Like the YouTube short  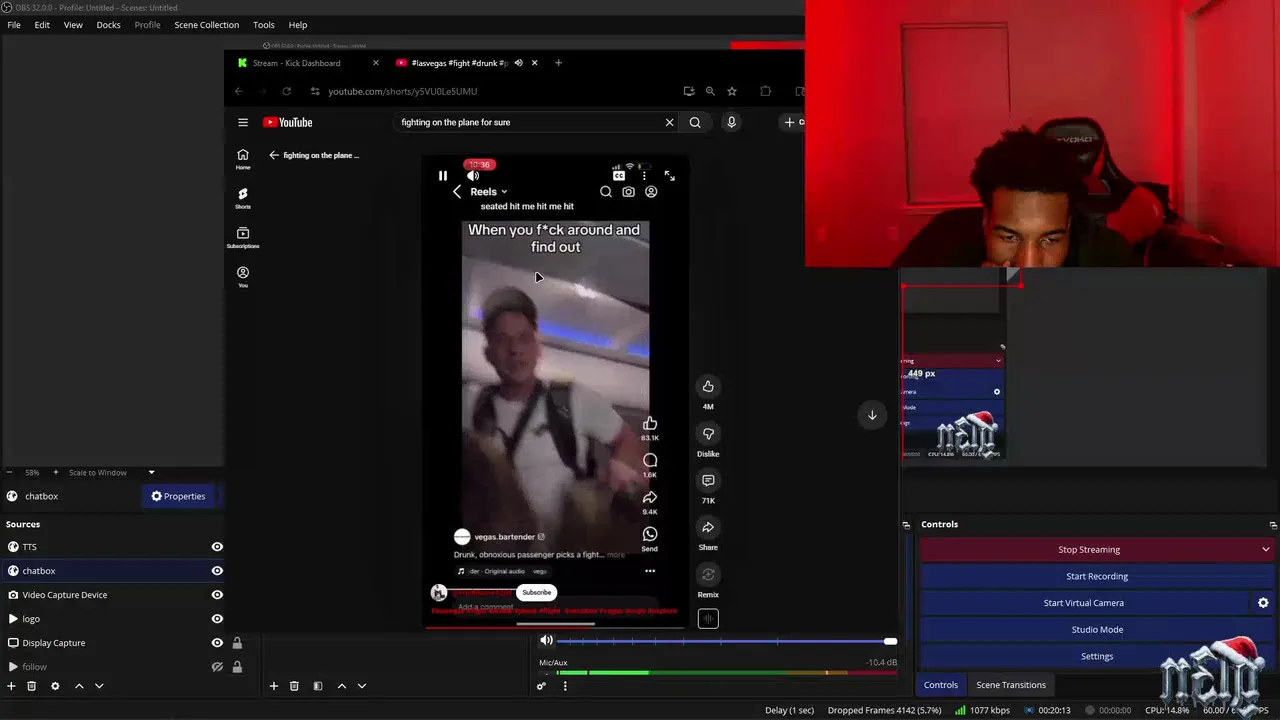coord(708,387)
